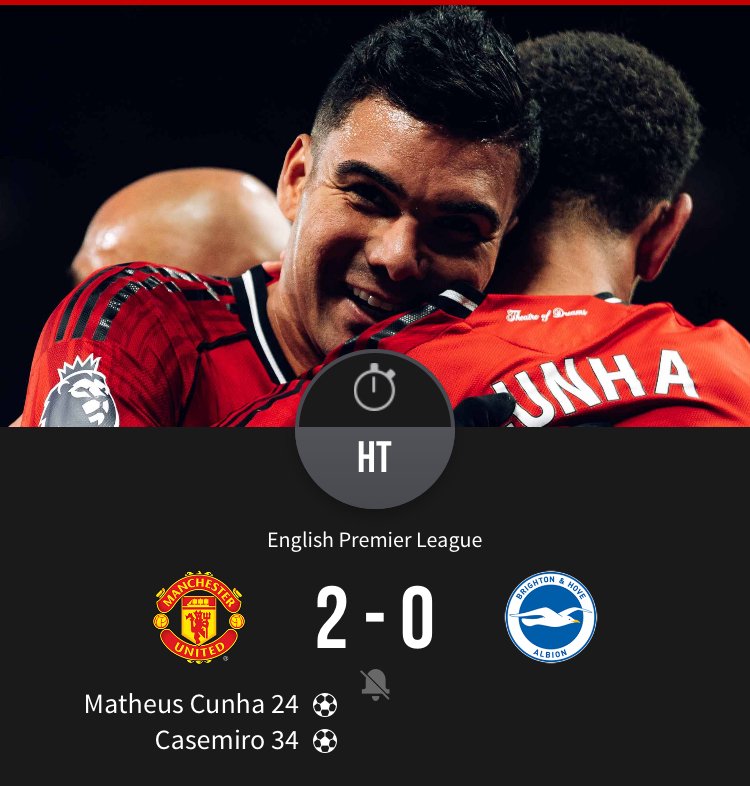Screen dimensions: 750x786
Task: Open the match hero photo
Action: [x=375, y=216]
